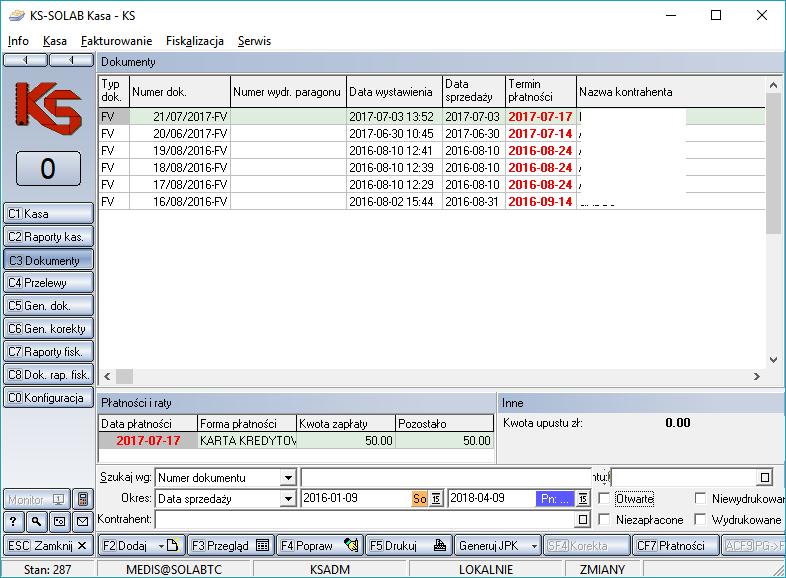
Task: Click the KS application logo
Action: 48,109
